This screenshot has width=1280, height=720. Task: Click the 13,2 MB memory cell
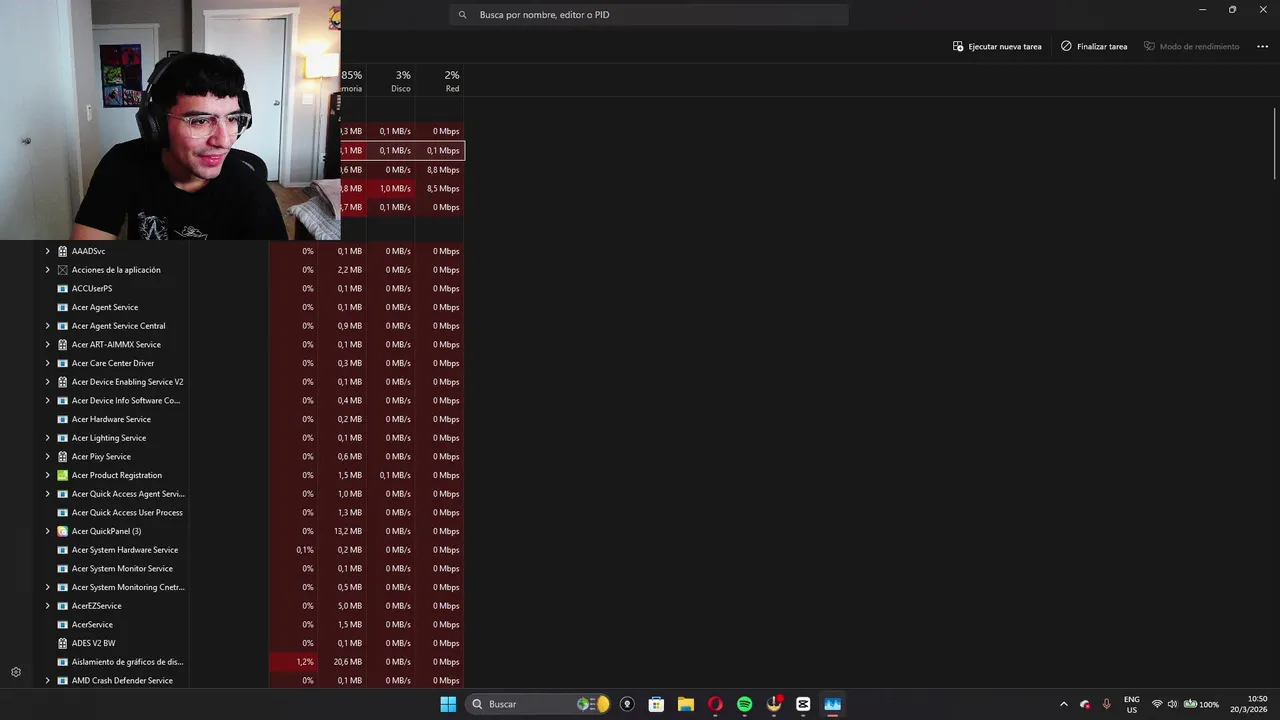[342, 531]
